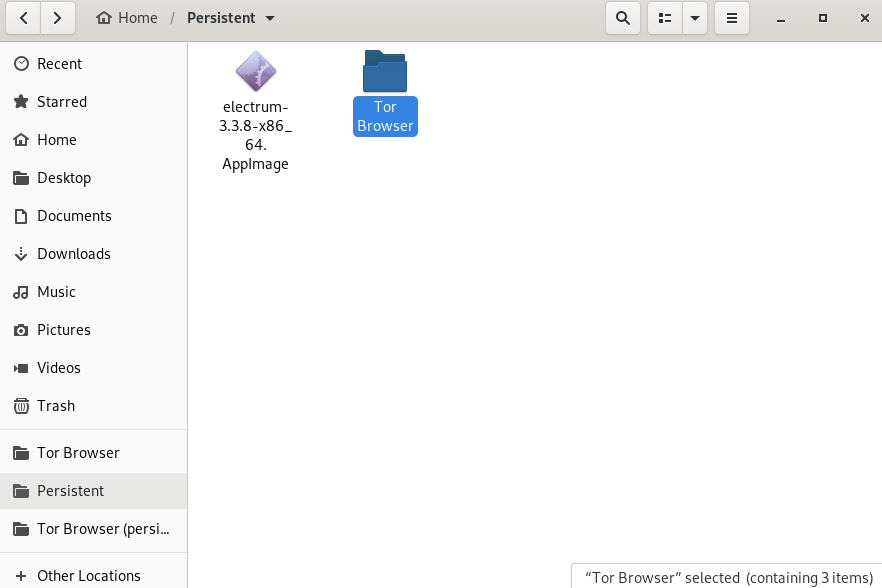Toggle list view layout button

click(665, 18)
